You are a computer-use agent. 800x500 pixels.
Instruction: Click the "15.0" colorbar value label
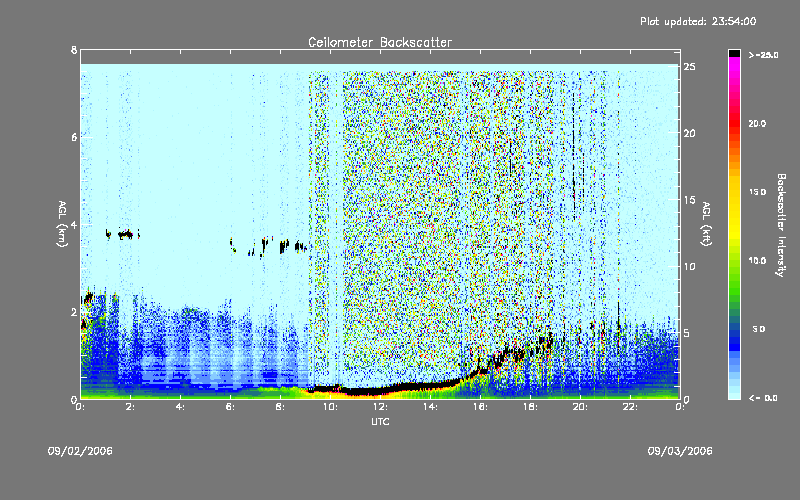pyautogui.click(x=757, y=192)
